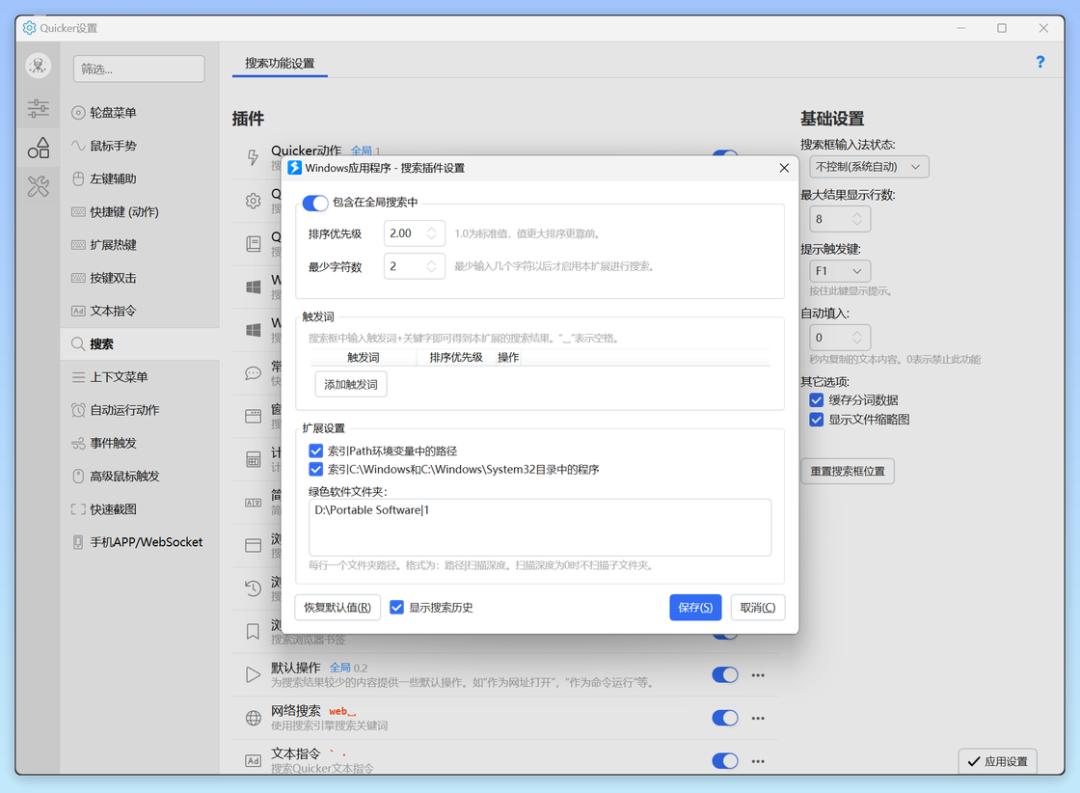The width and height of the screenshot is (1080, 793).
Task: Open more options for 网络搜索 plugin
Action: (758, 718)
